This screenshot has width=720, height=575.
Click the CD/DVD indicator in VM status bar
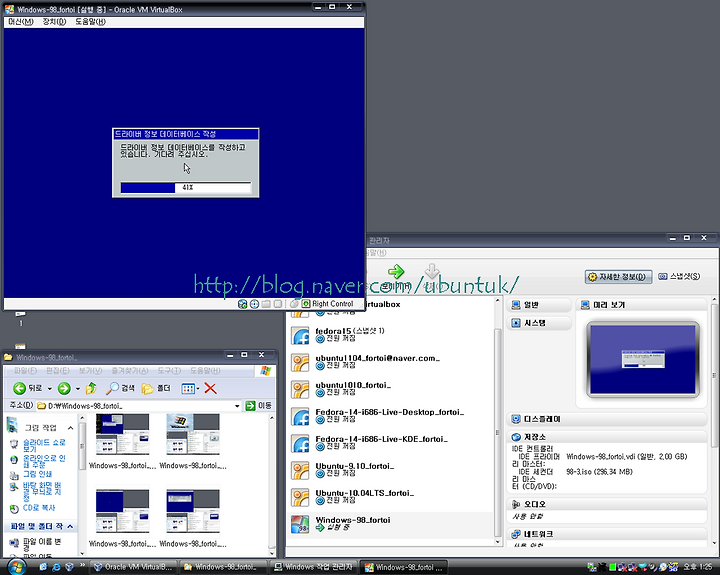pyautogui.click(x=254, y=304)
